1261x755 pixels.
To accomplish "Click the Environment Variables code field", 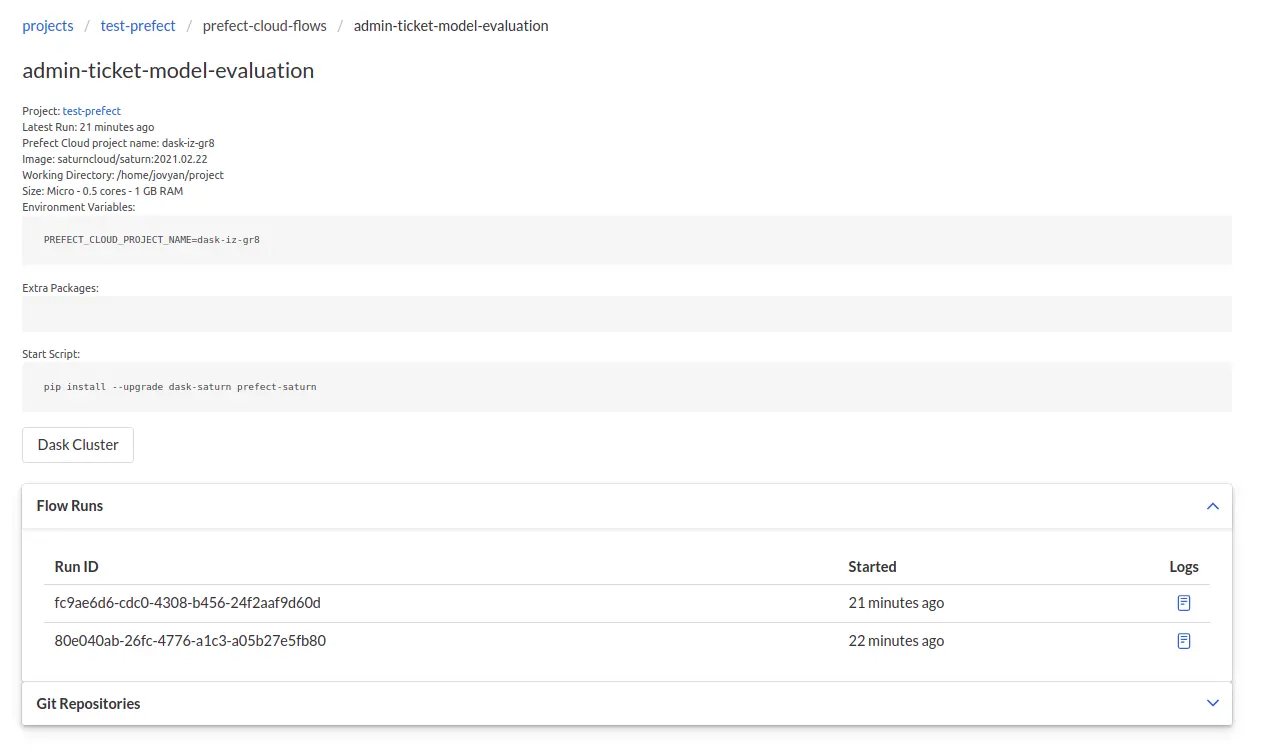I will [627, 239].
